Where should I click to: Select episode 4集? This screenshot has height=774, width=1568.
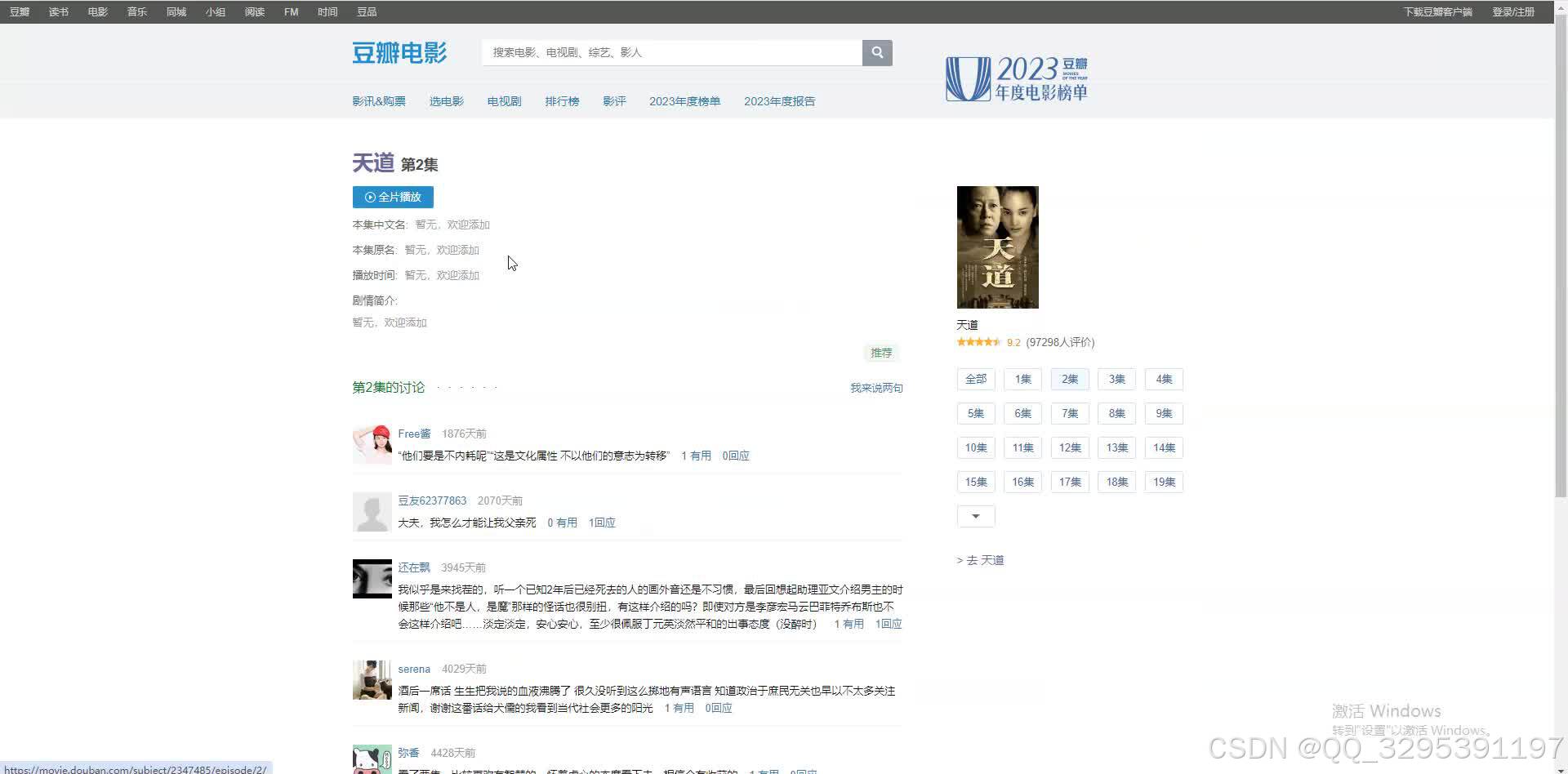click(x=1164, y=379)
